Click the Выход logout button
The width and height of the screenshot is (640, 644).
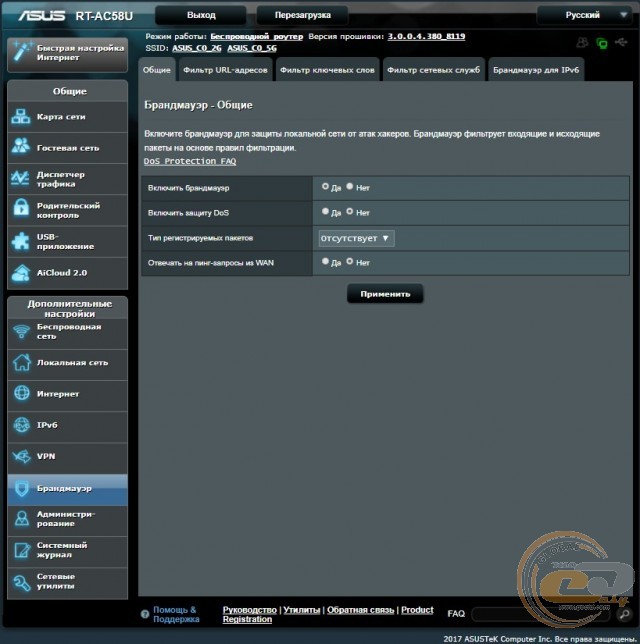[x=201, y=15]
